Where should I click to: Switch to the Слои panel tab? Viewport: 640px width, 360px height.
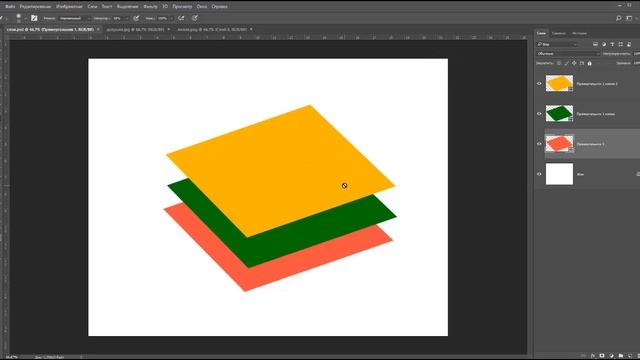541,33
